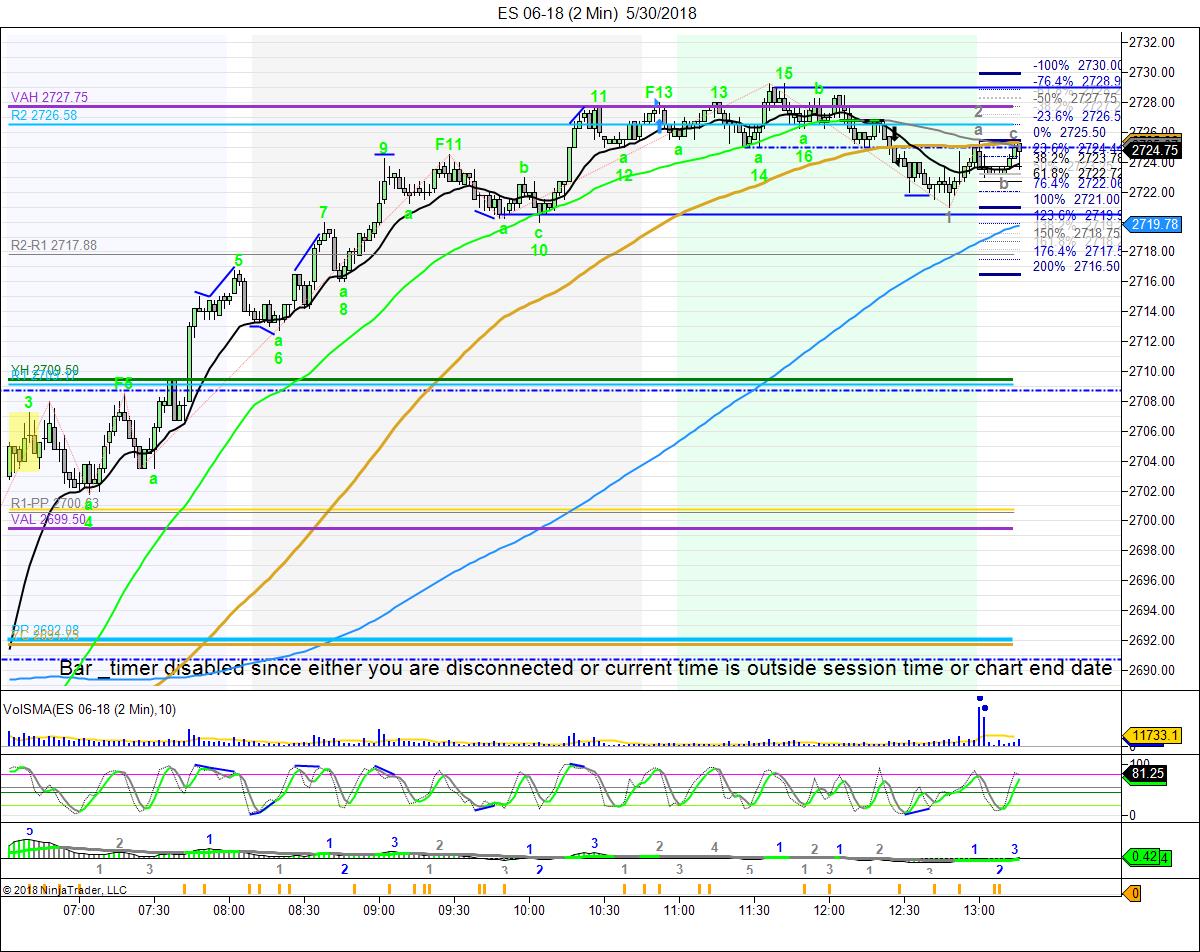Click the R2-R1 2717.88 midpoint label
The width and height of the screenshot is (1200, 952).
coord(54,245)
